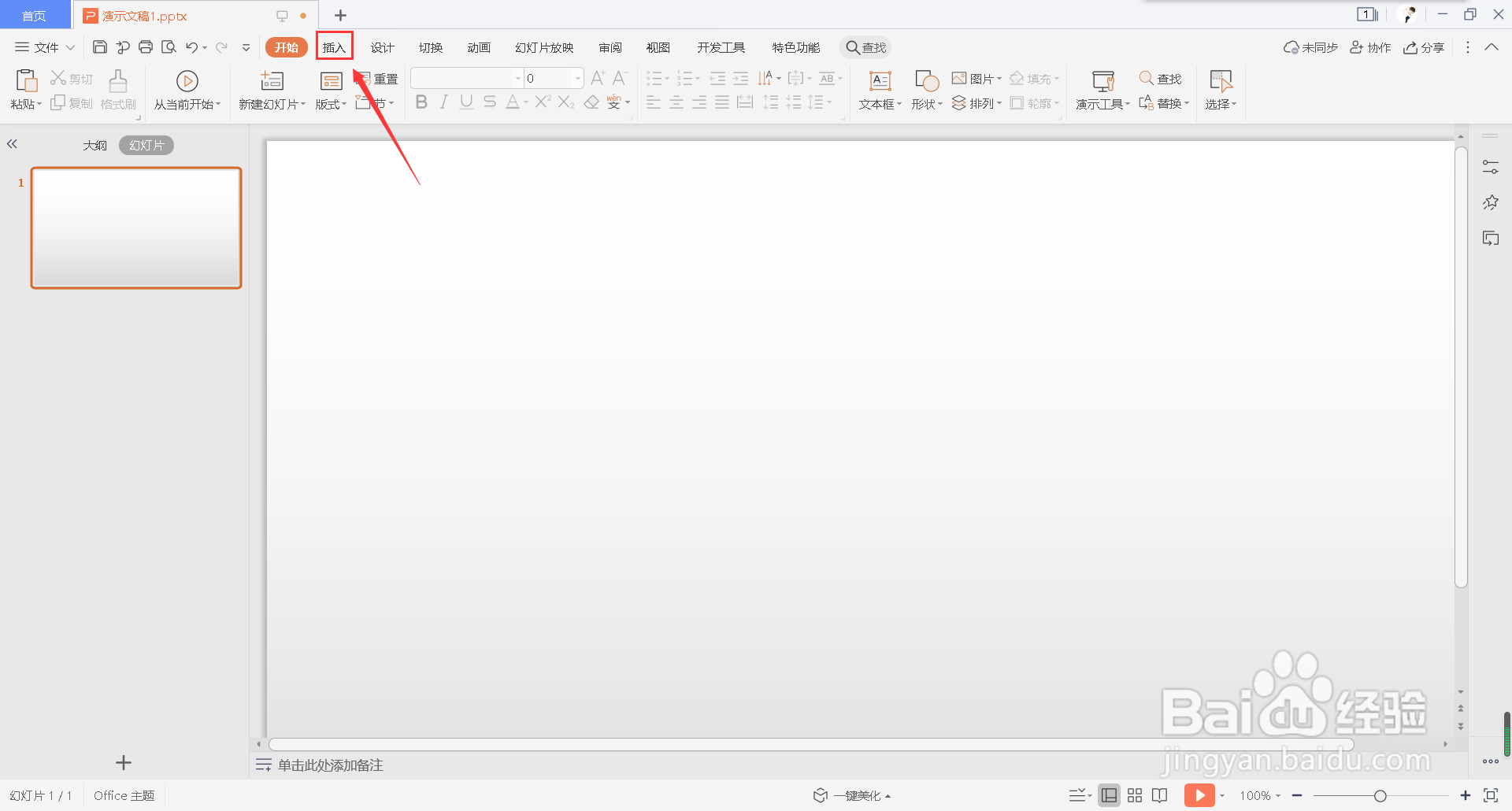This screenshot has width=1512, height=811.
Task: Add a new slide via New Slide icon
Action: click(272, 80)
